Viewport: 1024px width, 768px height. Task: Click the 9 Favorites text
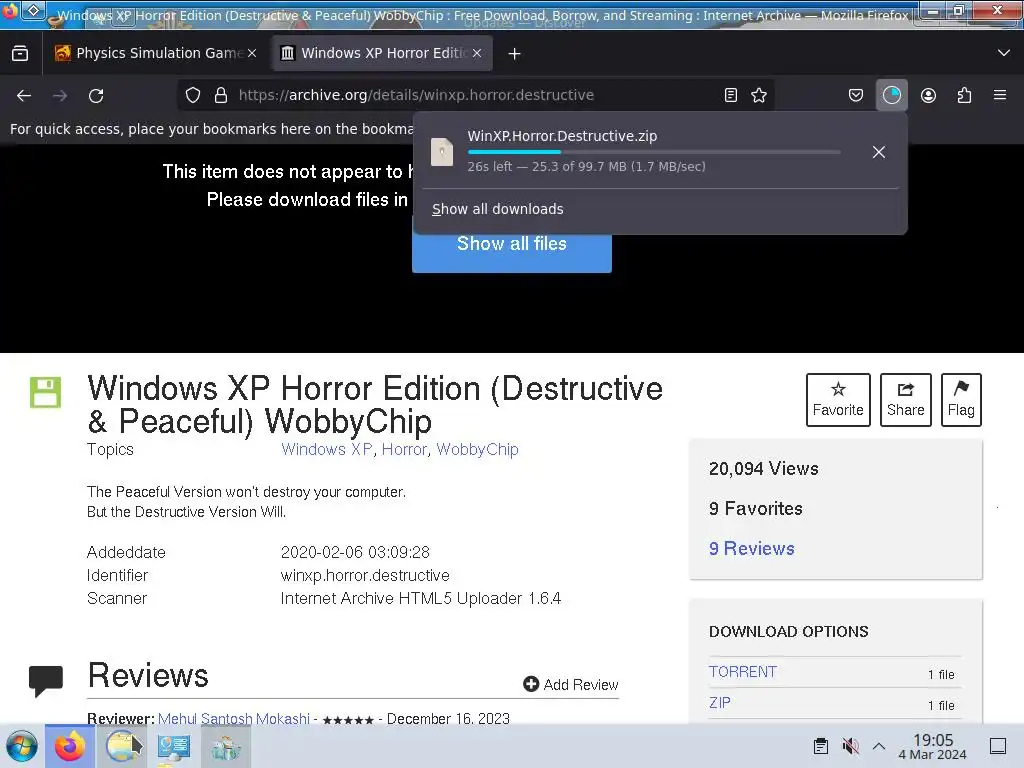[756, 509]
